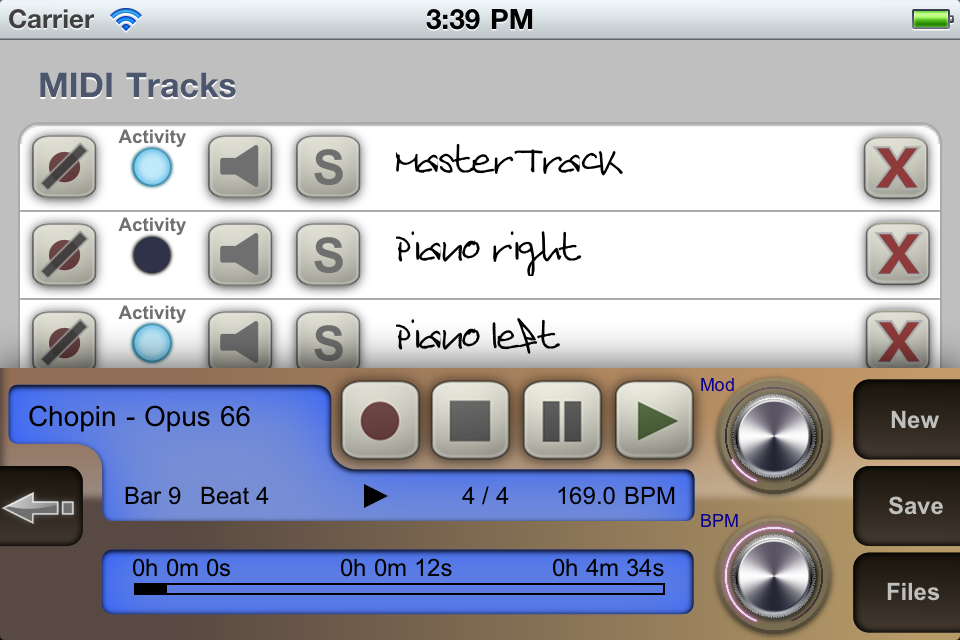
Task: Start recording with the red record button
Action: pos(380,420)
